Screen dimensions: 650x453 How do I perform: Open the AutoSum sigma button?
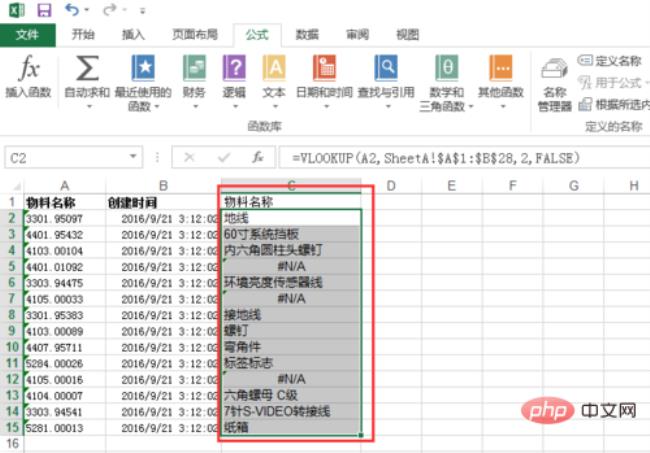[x=87, y=68]
